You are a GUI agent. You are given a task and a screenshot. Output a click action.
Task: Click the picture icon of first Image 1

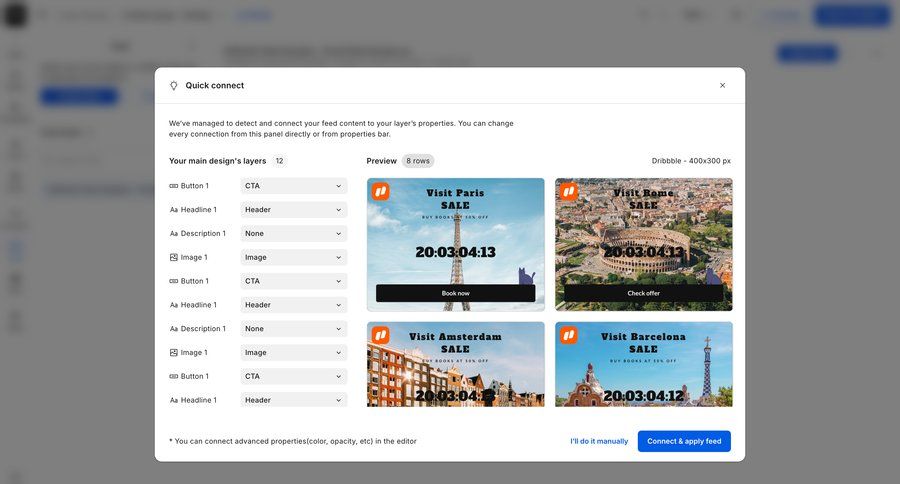pyautogui.click(x=173, y=257)
